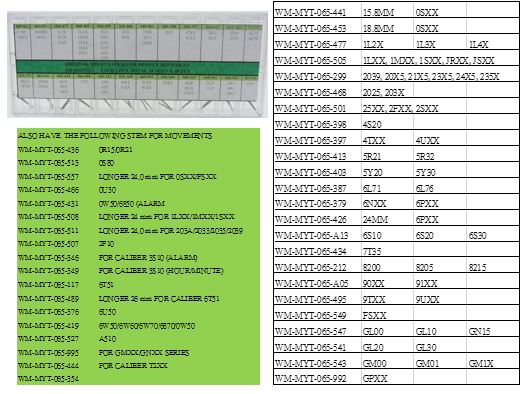
Task: Select table cell WM-MYT-065-501
Action: point(317,105)
